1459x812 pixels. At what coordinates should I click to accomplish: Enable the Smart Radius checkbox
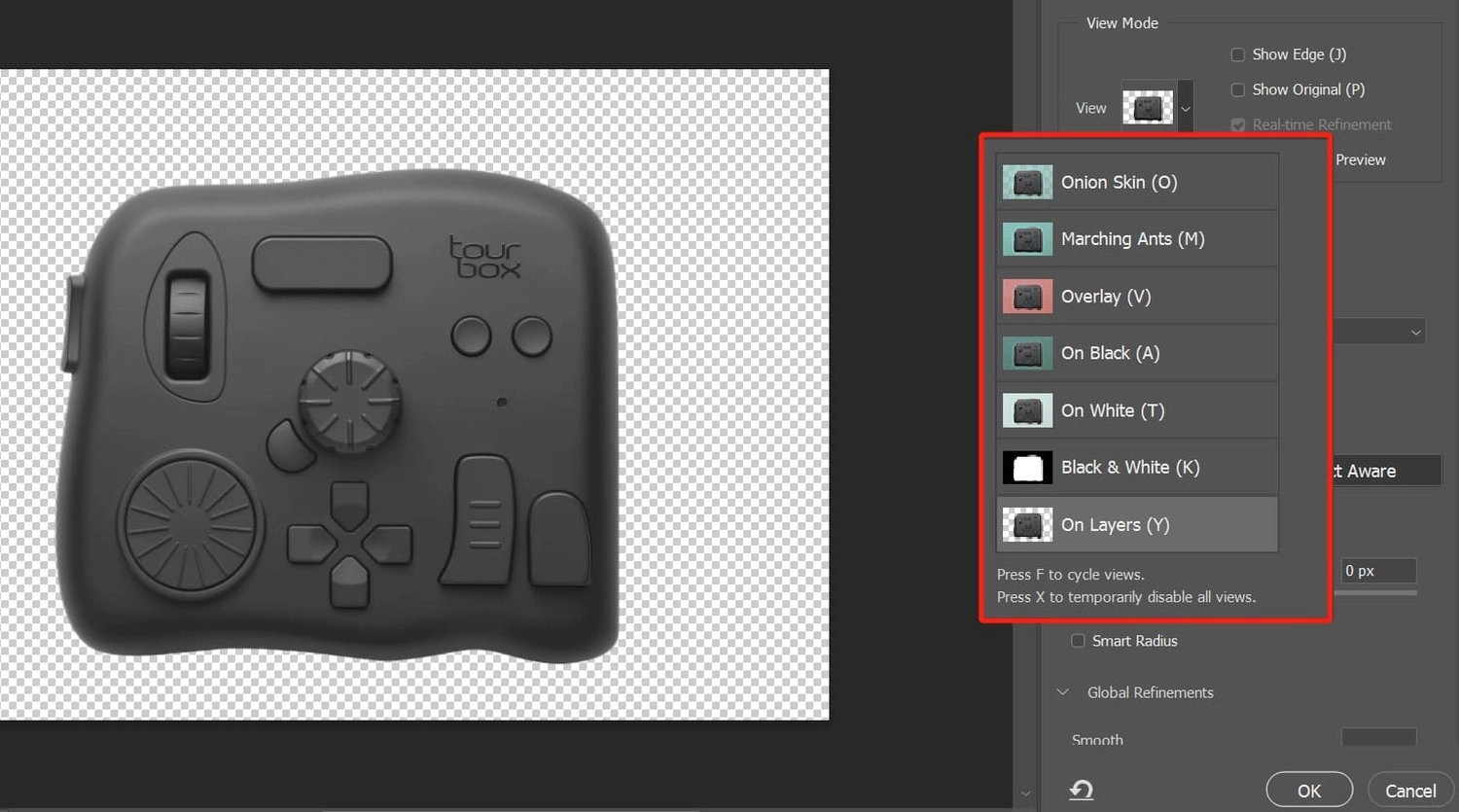(x=1078, y=641)
